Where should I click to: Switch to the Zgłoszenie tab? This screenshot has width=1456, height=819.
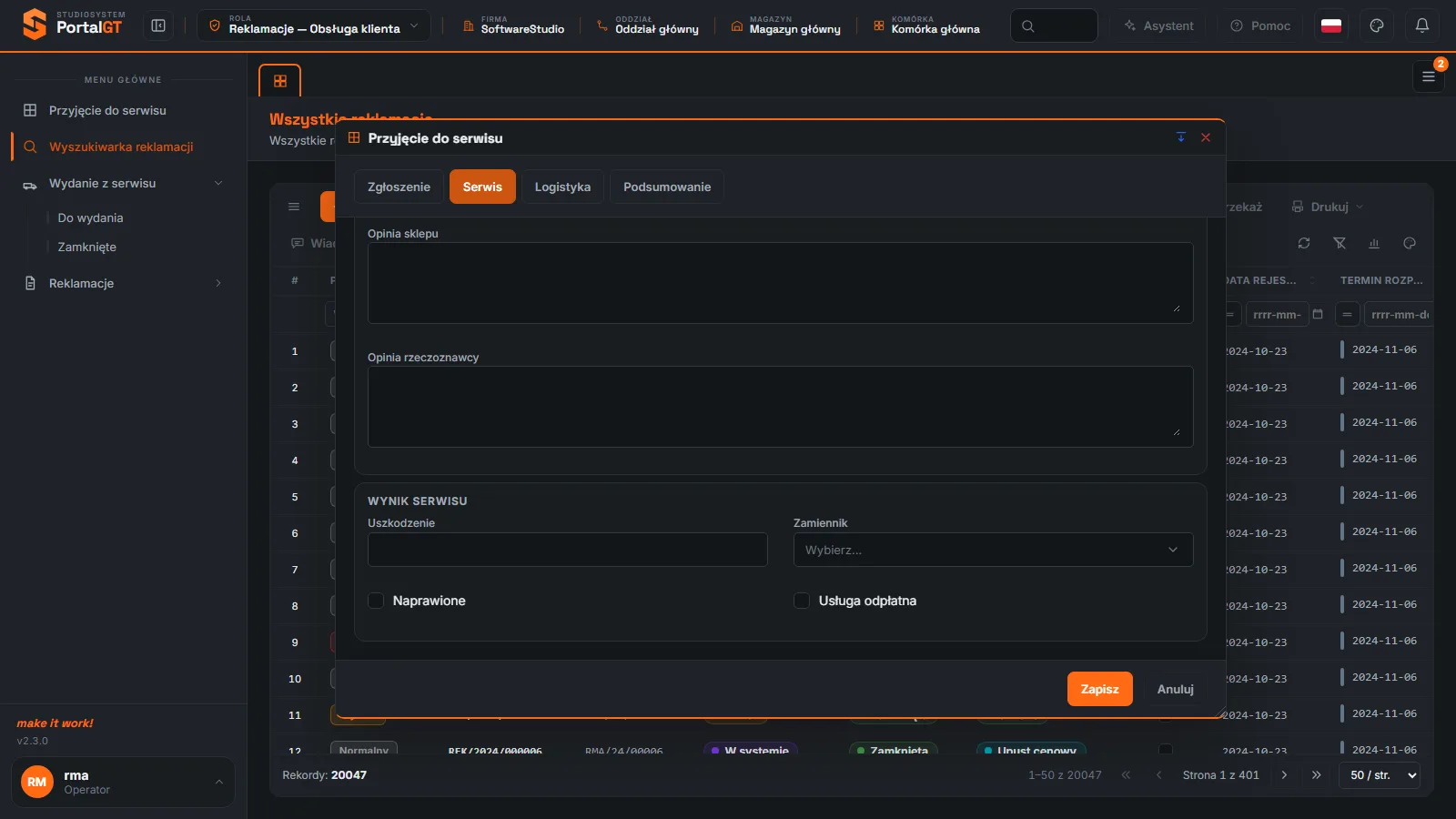(399, 187)
